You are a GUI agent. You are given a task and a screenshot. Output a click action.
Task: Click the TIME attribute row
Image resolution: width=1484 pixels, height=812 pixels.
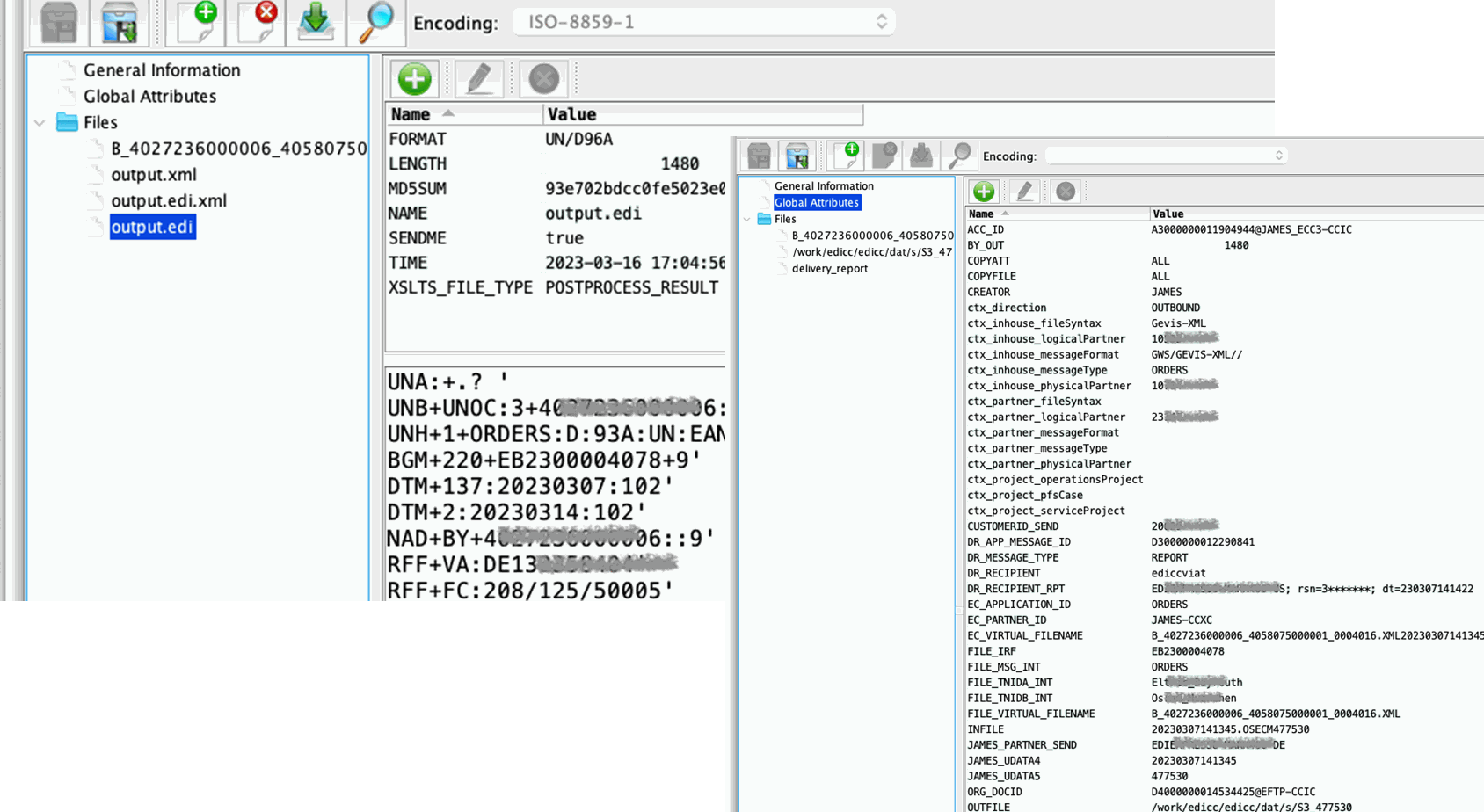[x=556, y=262]
